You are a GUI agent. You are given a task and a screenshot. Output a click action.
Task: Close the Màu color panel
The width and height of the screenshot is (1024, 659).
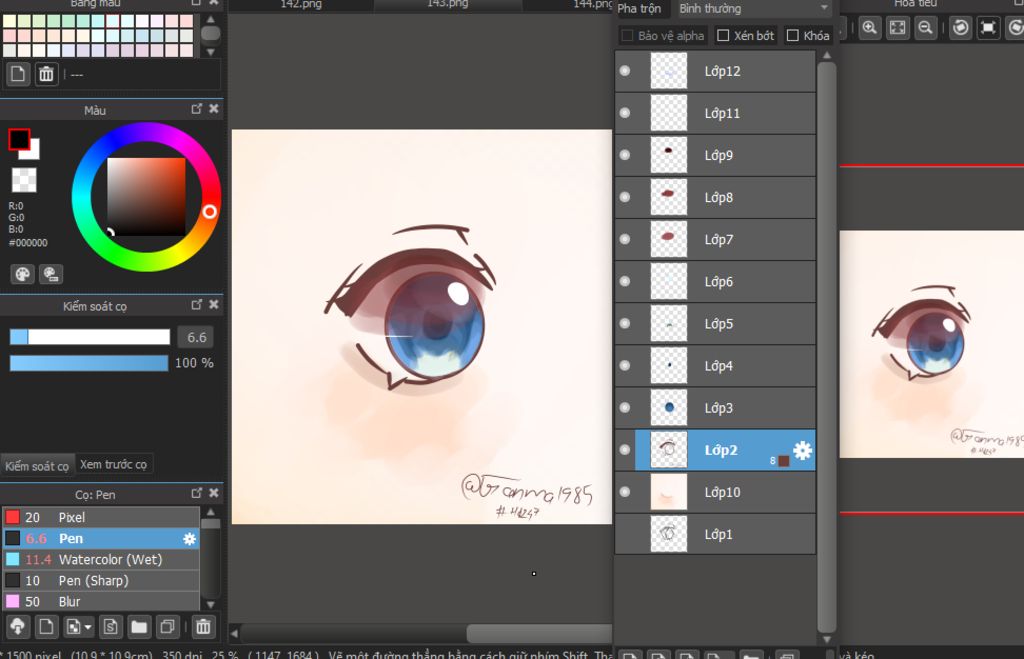pos(214,109)
